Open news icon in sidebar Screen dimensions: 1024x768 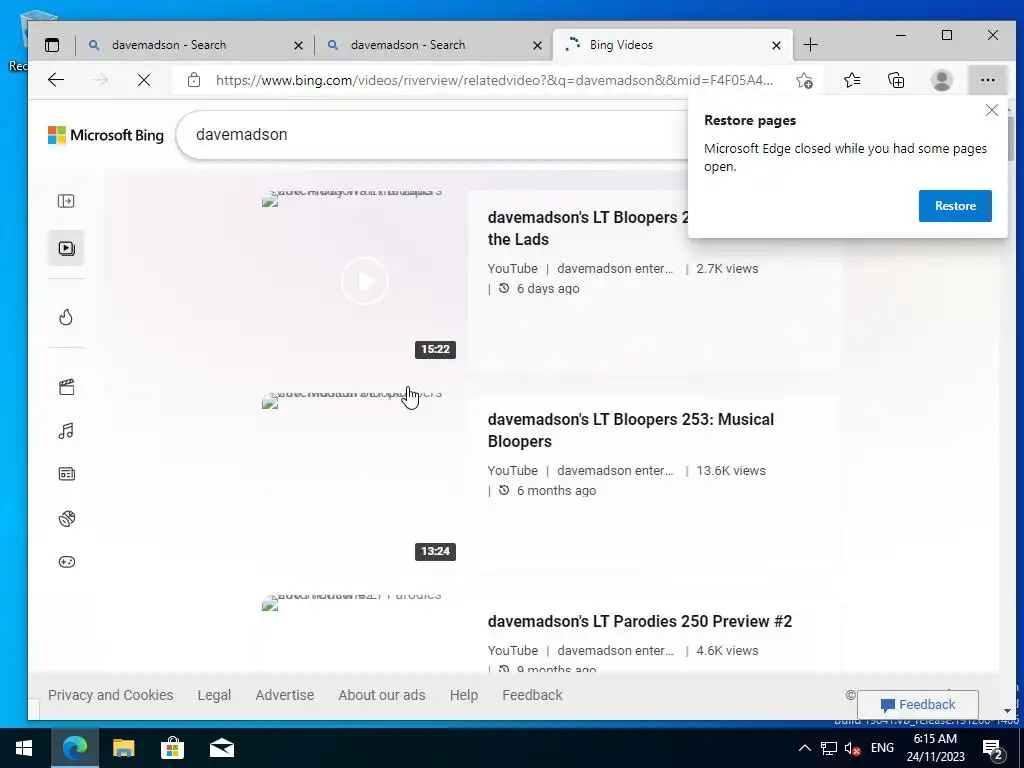tap(66, 474)
